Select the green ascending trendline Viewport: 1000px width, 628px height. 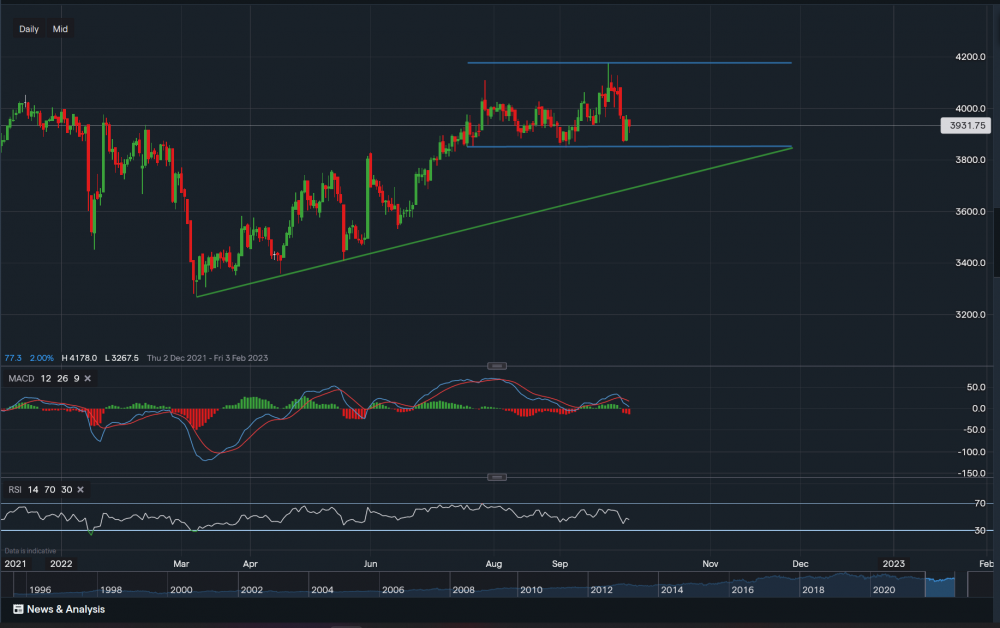(x=500, y=222)
